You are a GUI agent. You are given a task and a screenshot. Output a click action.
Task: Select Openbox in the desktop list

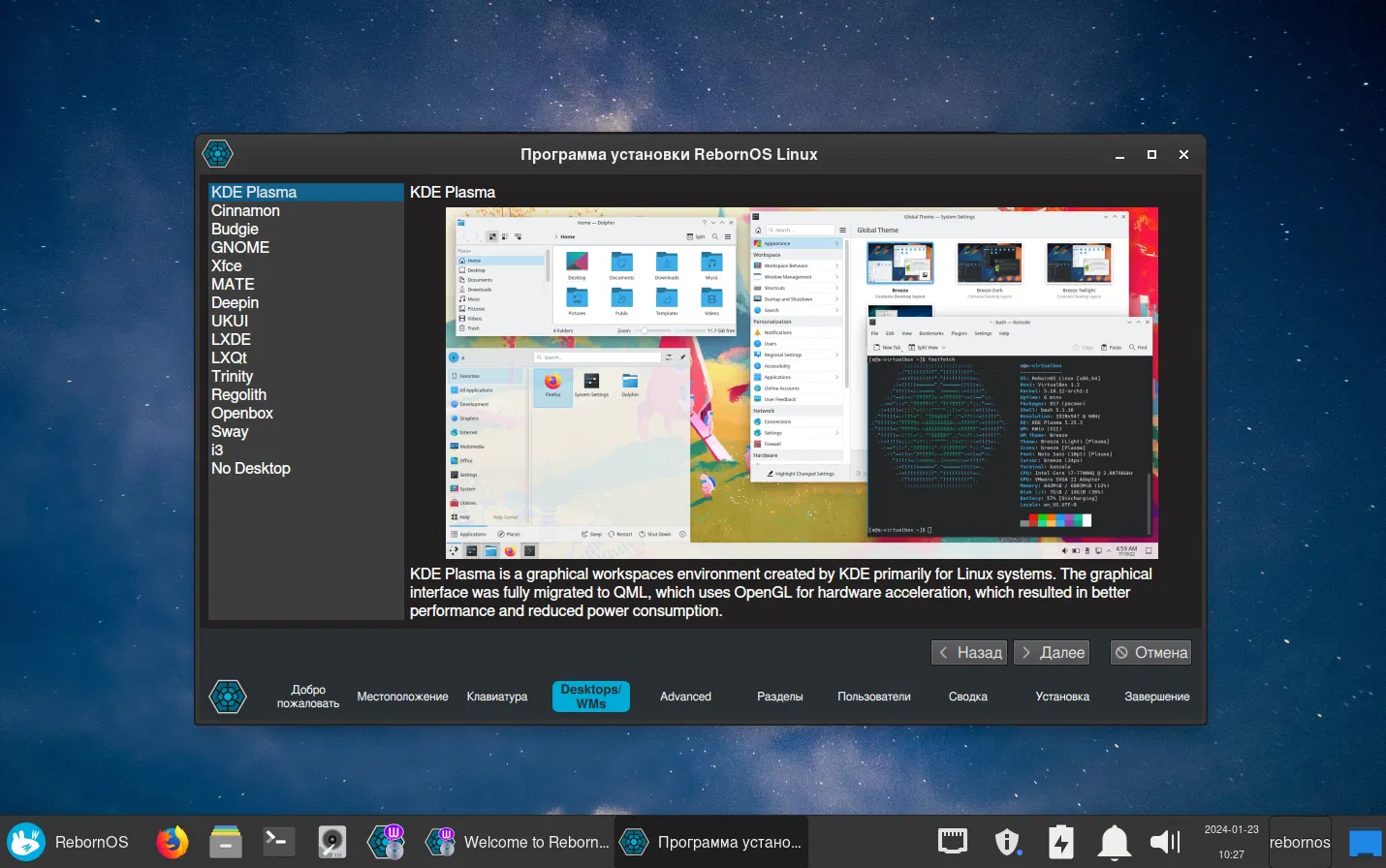tap(306, 413)
